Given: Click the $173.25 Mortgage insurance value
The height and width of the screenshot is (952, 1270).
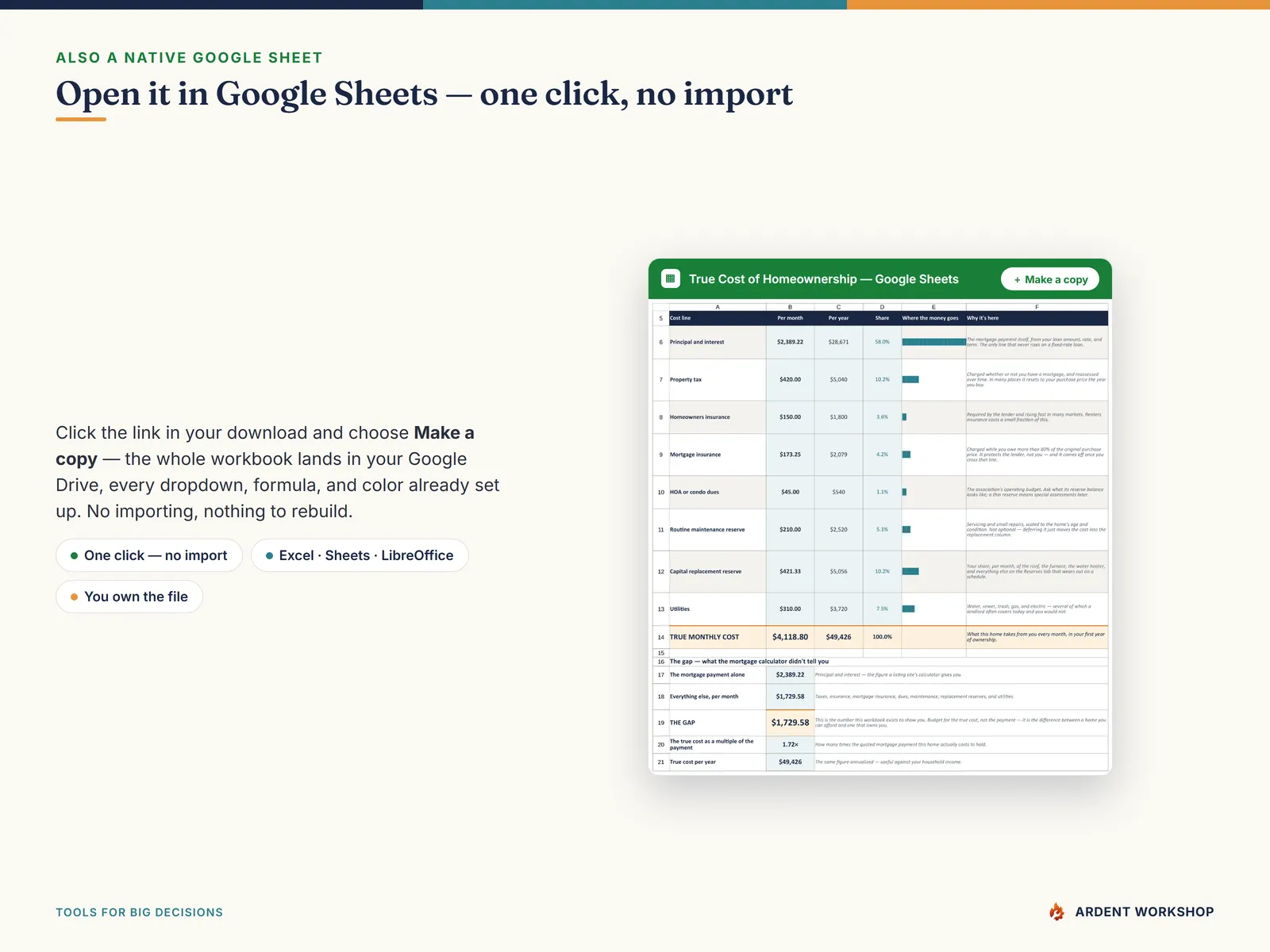Looking at the screenshot, I should [790, 455].
